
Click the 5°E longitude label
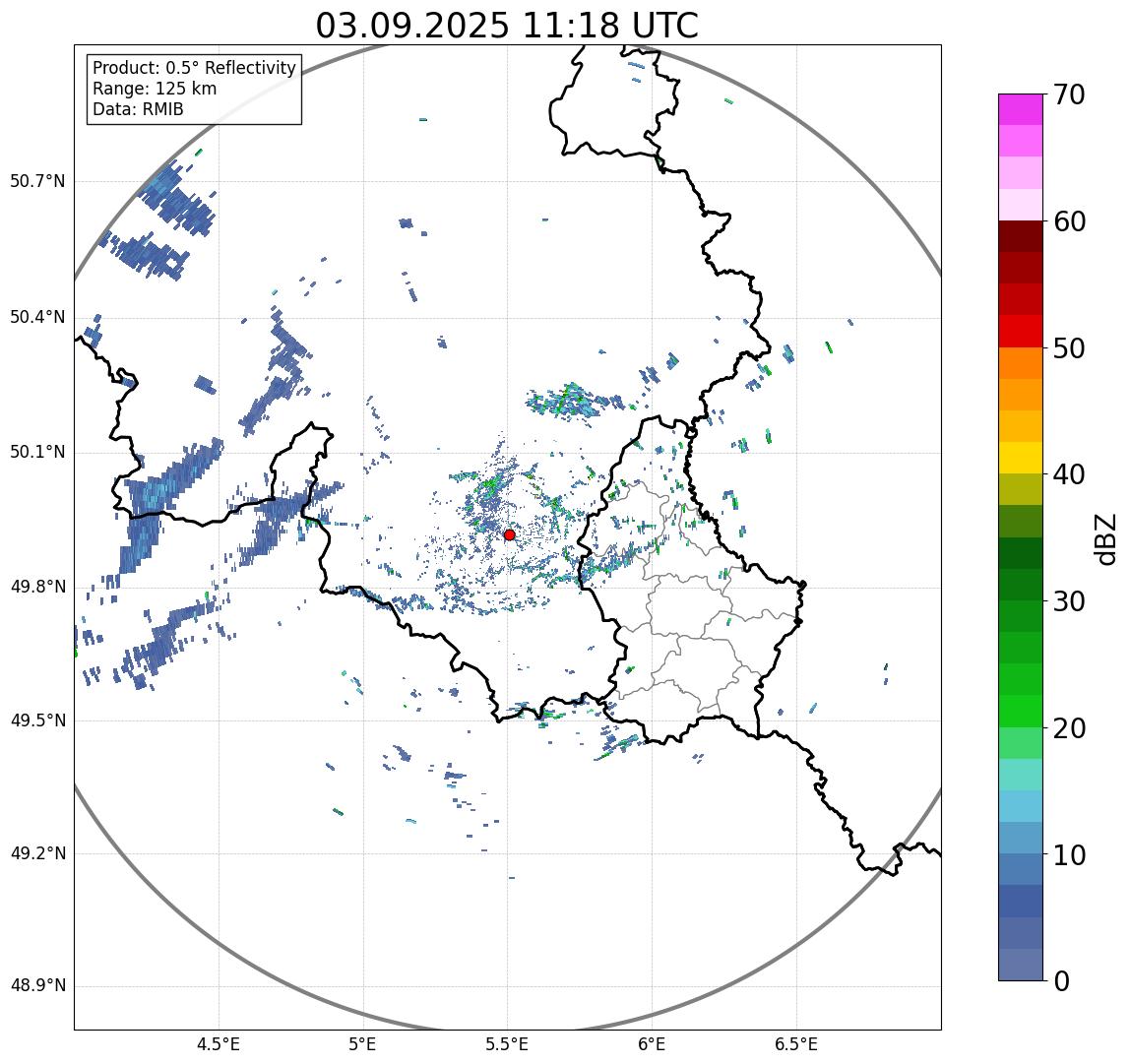click(362, 1044)
